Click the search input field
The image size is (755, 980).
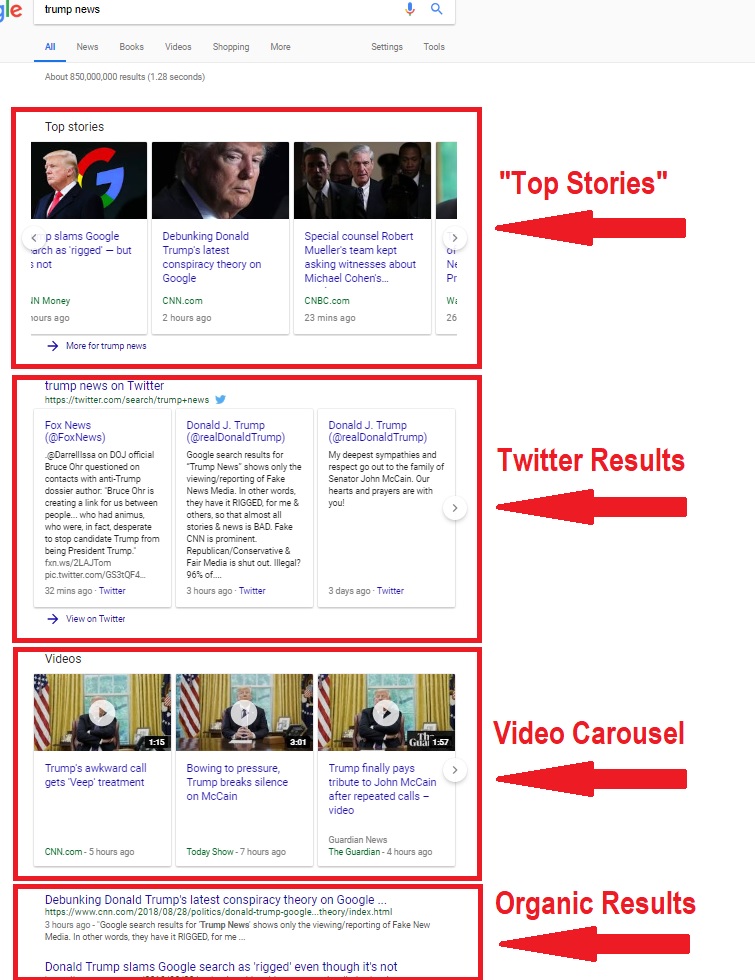pyautogui.click(x=219, y=9)
